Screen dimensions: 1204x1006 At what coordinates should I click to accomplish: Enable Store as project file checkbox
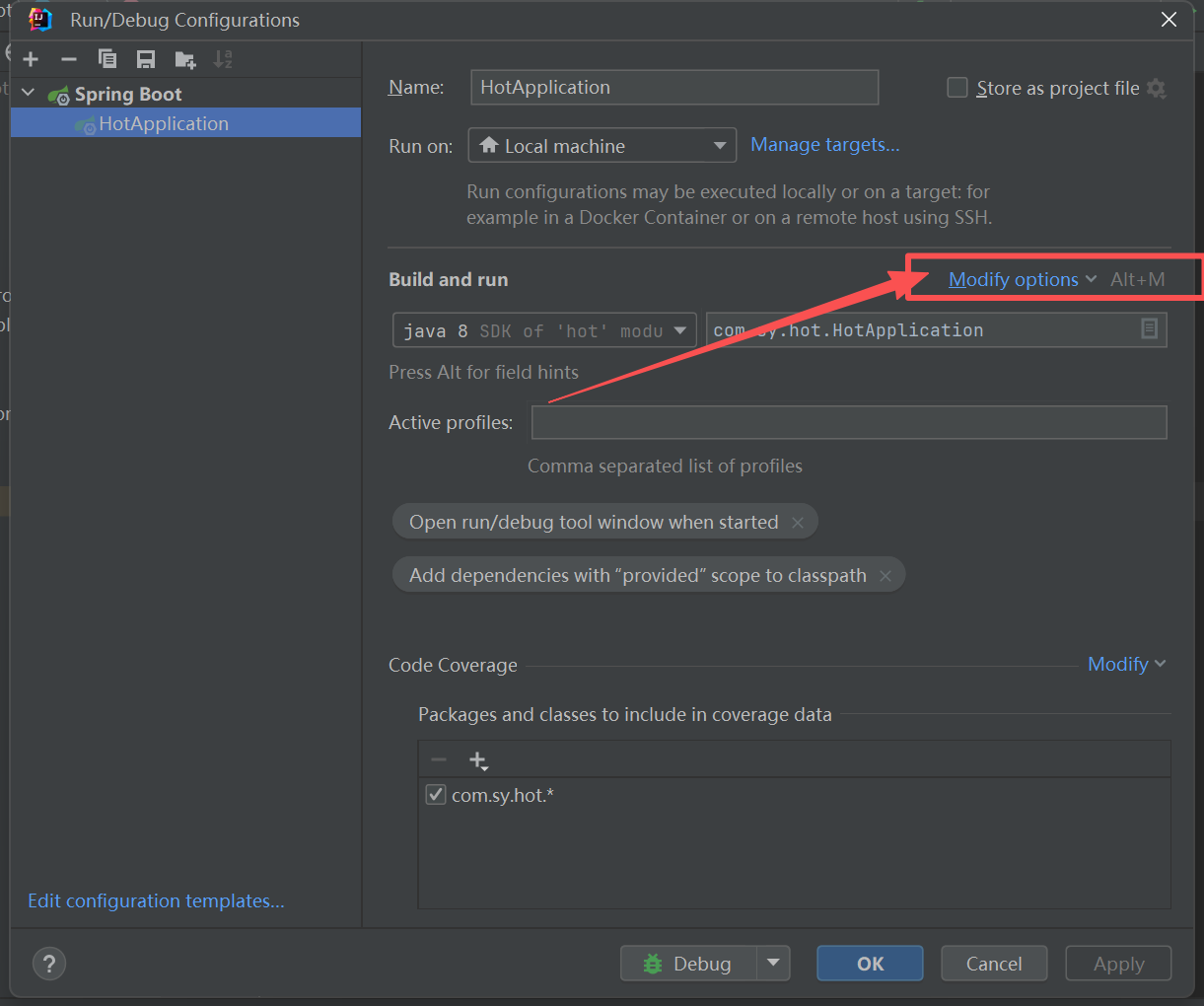coord(956,88)
